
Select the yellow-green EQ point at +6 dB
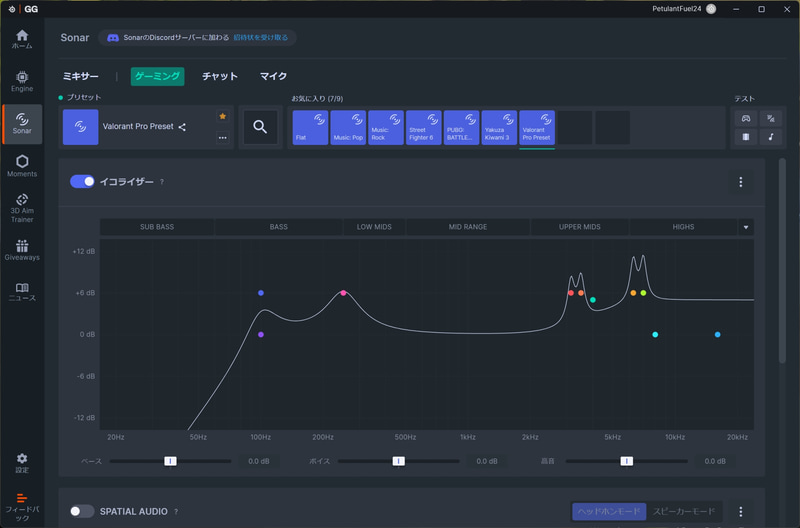pyautogui.click(x=643, y=293)
